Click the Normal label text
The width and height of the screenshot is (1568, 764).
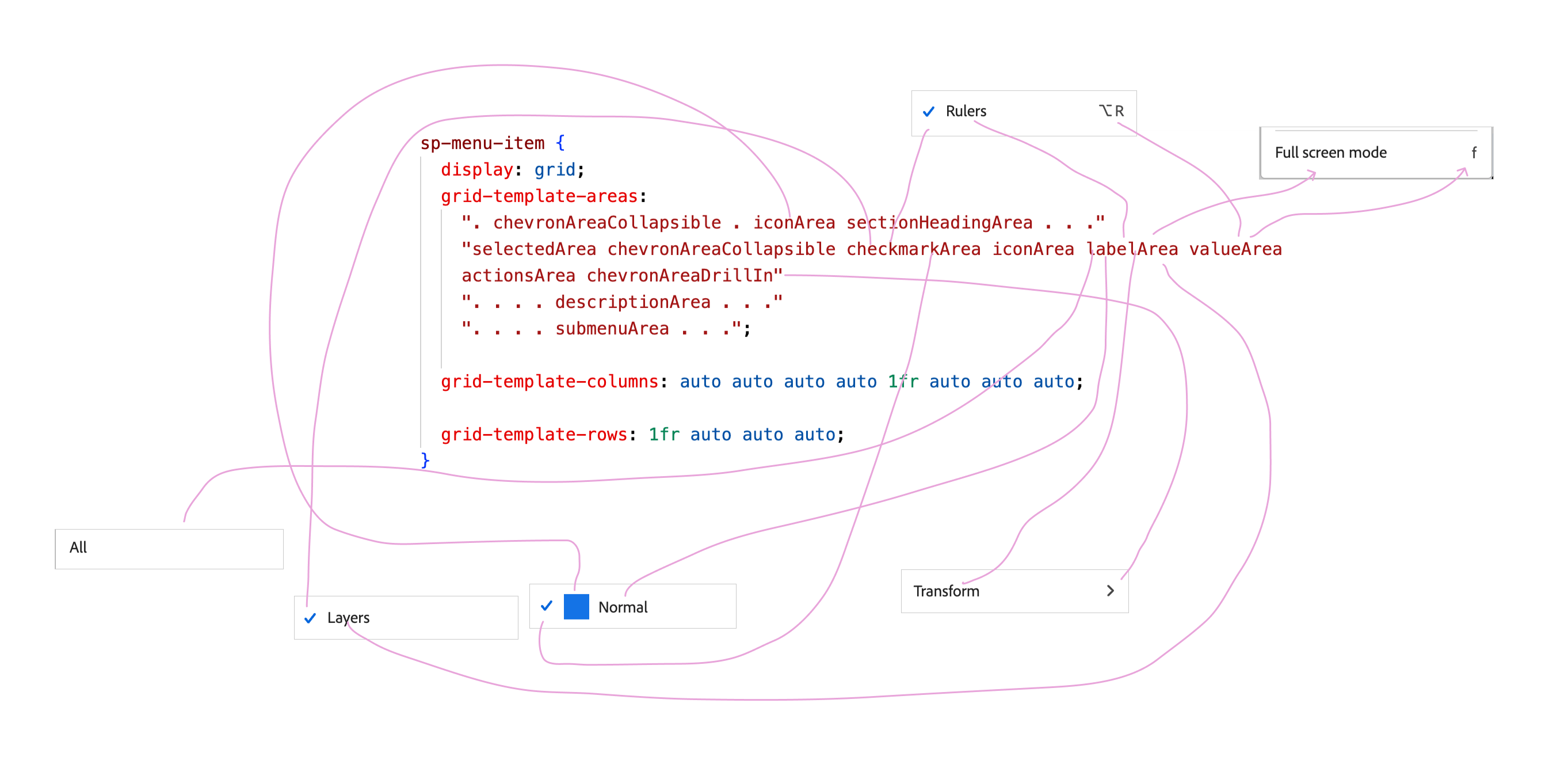[x=622, y=607]
